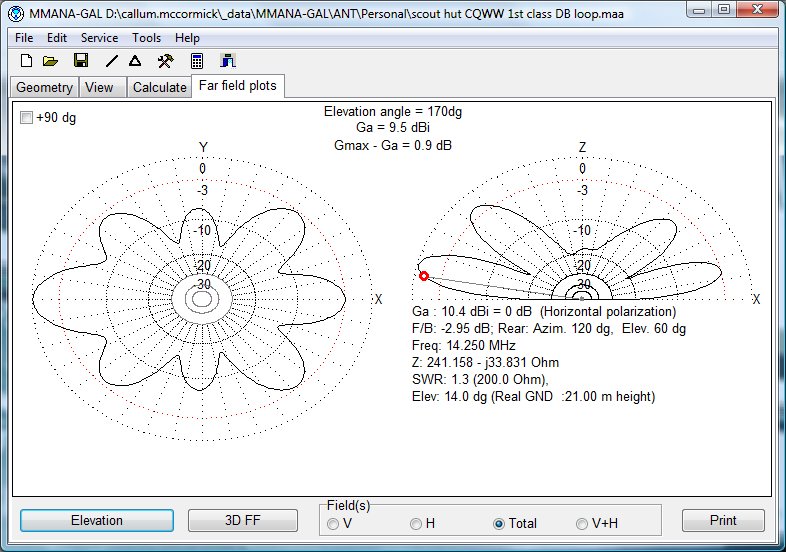Screen dimensions: 786x552
Task: Expand the Tools menu
Action: pos(146,37)
